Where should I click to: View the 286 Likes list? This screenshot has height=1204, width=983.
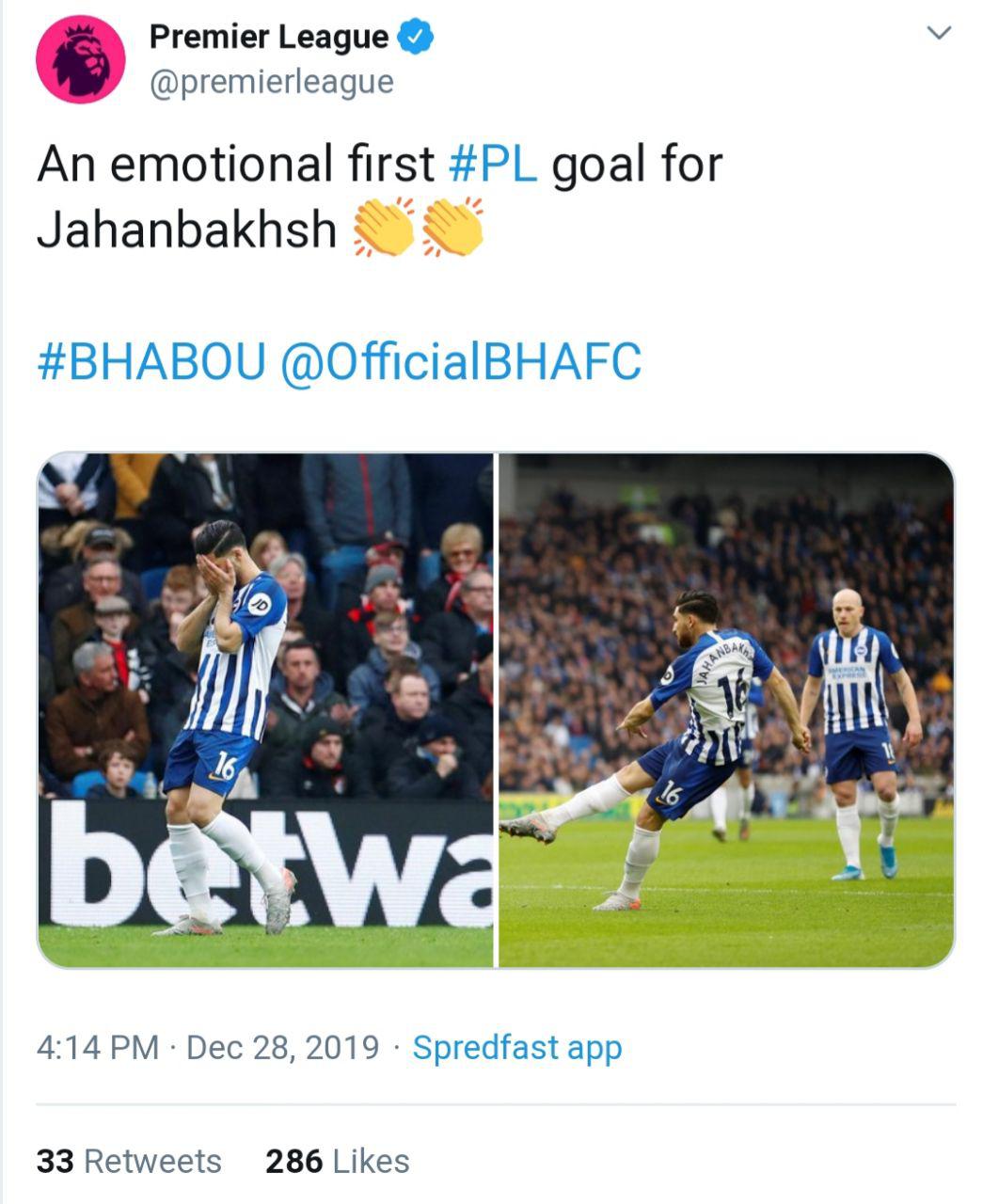tap(337, 1162)
